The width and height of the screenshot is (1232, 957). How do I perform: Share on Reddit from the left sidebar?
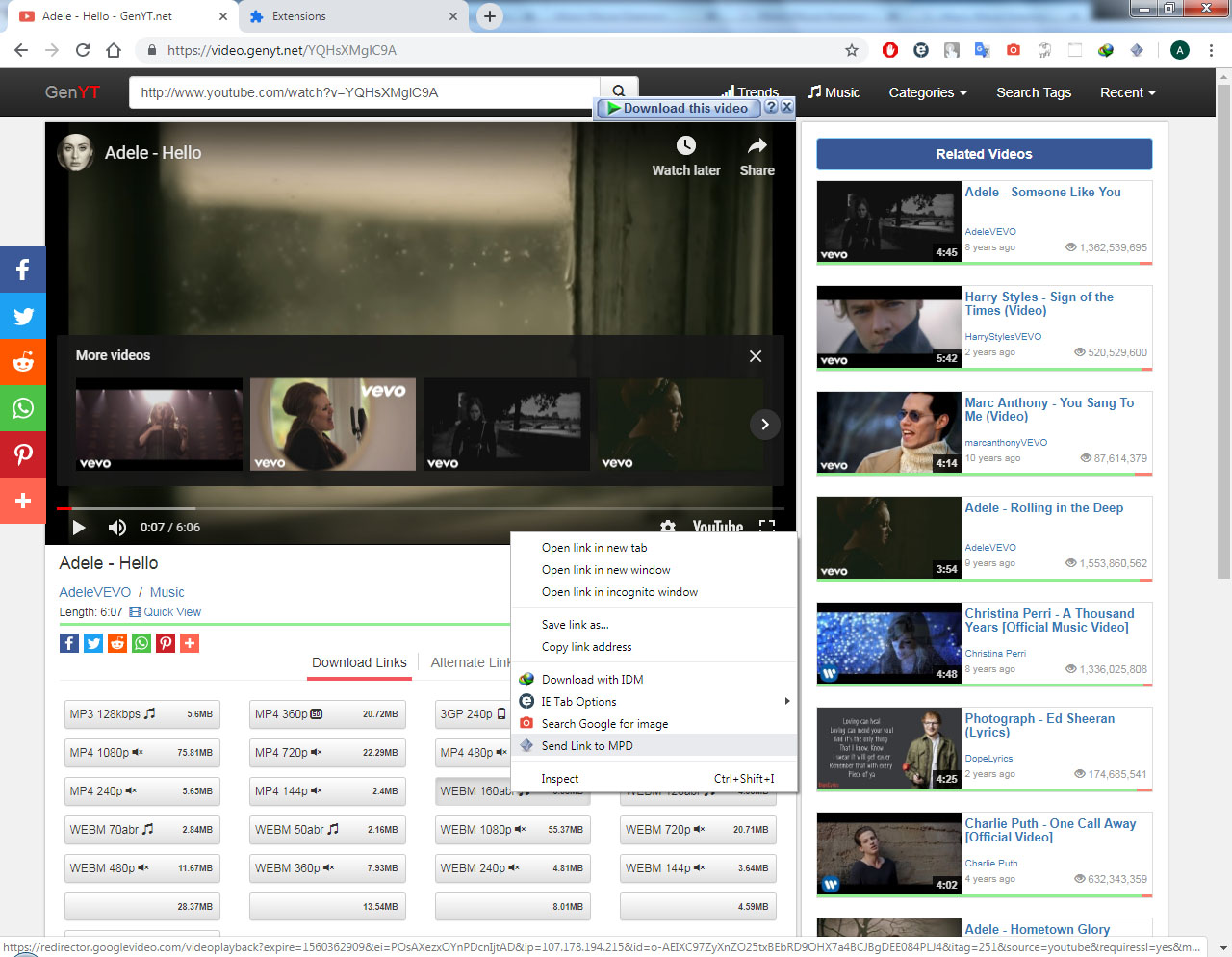[23, 362]
